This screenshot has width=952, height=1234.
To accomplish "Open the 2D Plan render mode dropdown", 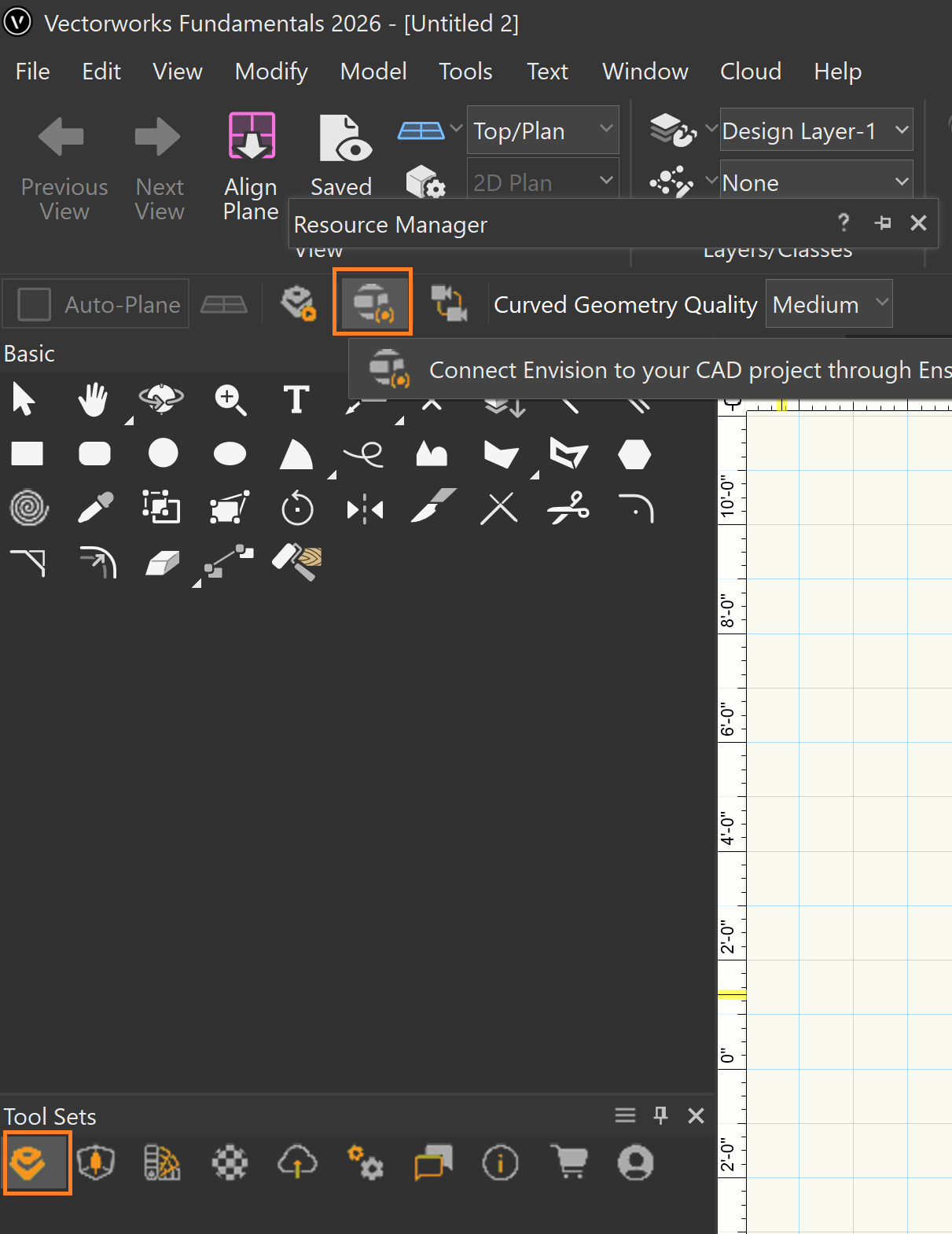I will click(542, 181).
